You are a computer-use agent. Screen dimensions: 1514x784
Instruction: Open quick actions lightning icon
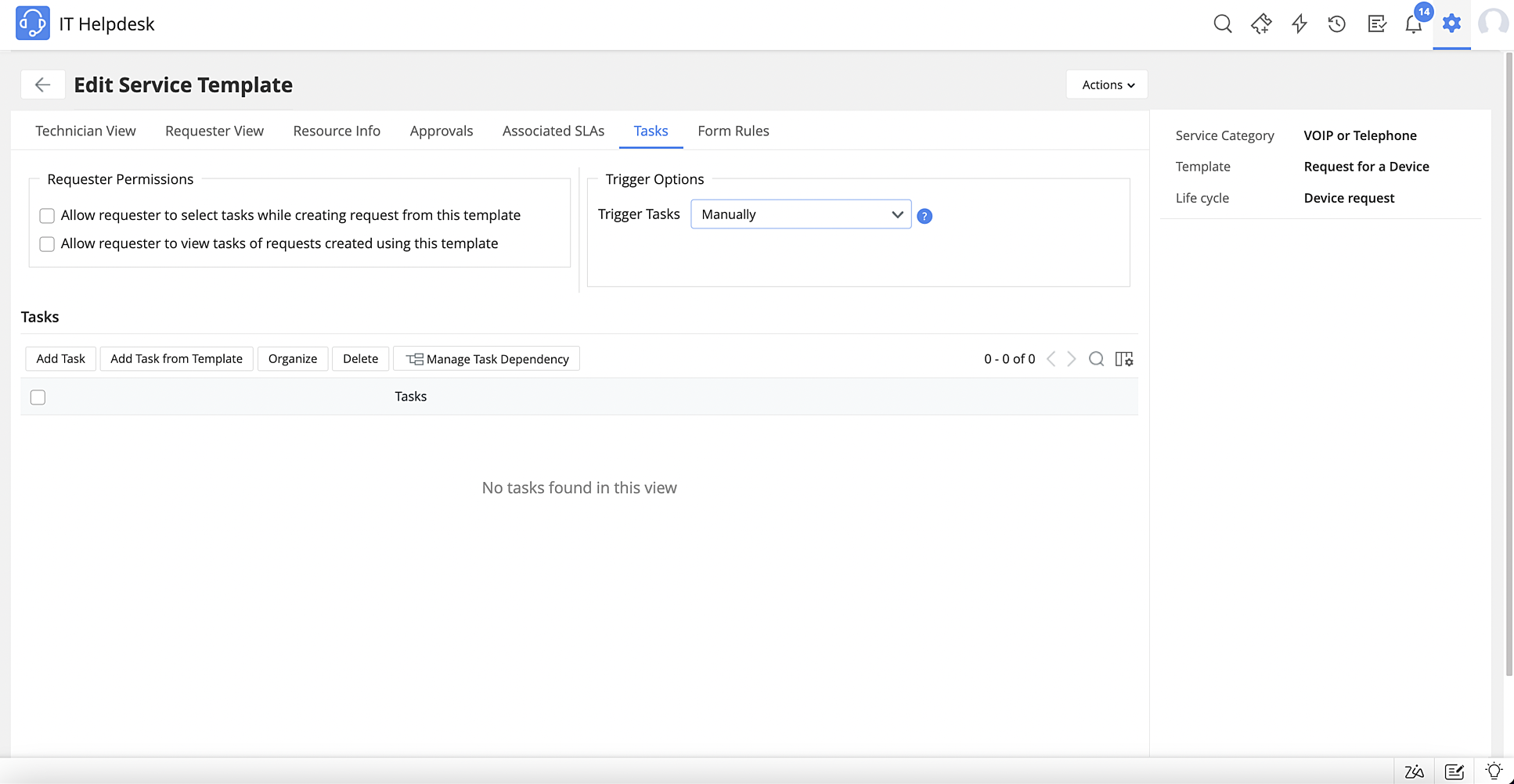[1299, 23]
